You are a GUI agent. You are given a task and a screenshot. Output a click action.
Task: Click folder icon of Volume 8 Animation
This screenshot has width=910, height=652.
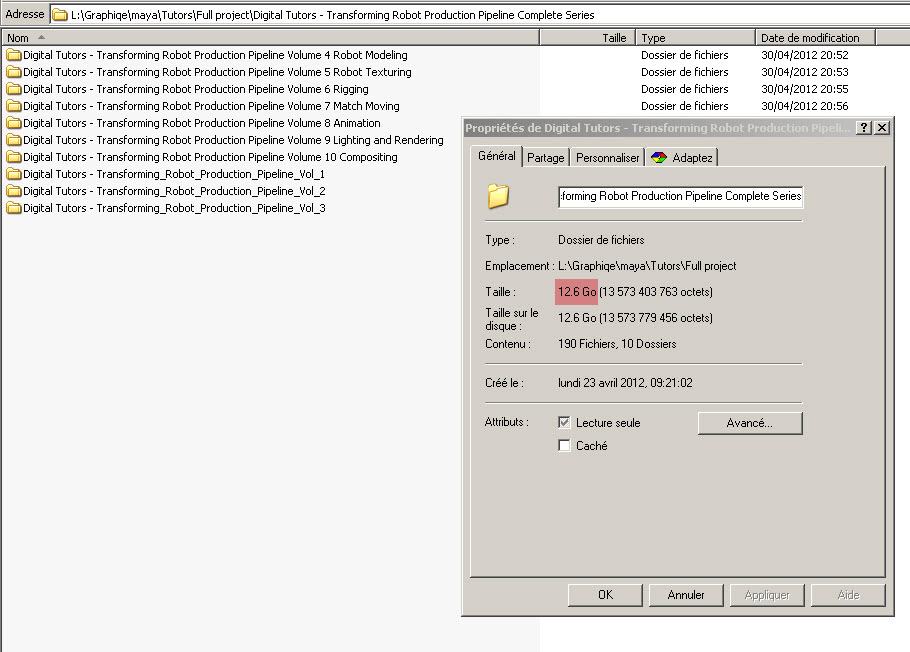click(14, 123)
